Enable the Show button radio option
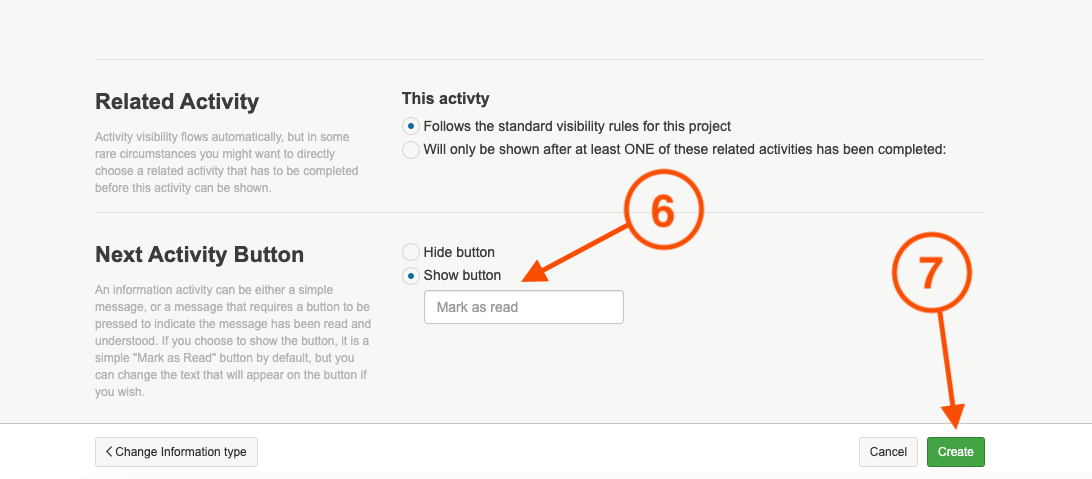The height and width of the screenshot is (479, 1092). pos(411,275)
